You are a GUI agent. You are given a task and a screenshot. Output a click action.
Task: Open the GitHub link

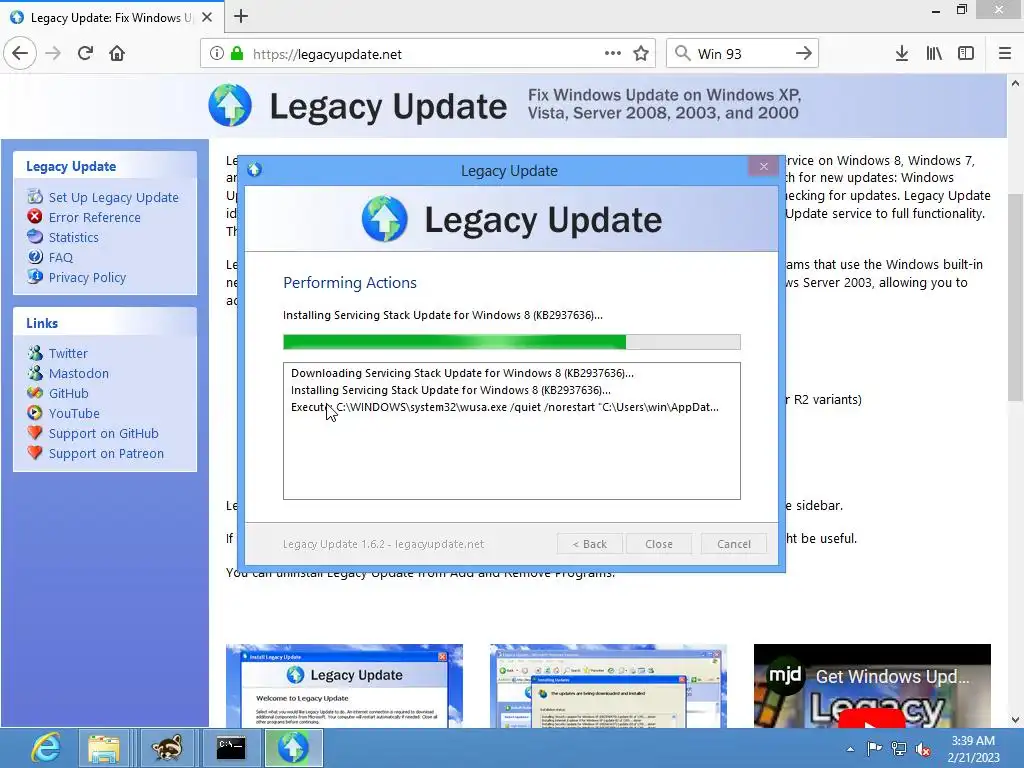69,394
